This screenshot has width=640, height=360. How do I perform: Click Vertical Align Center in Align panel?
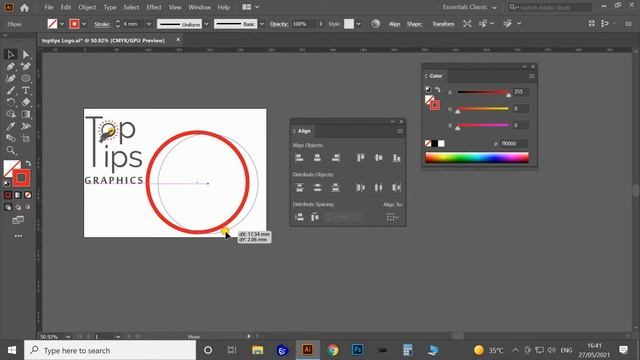click(x=378, y=158)
